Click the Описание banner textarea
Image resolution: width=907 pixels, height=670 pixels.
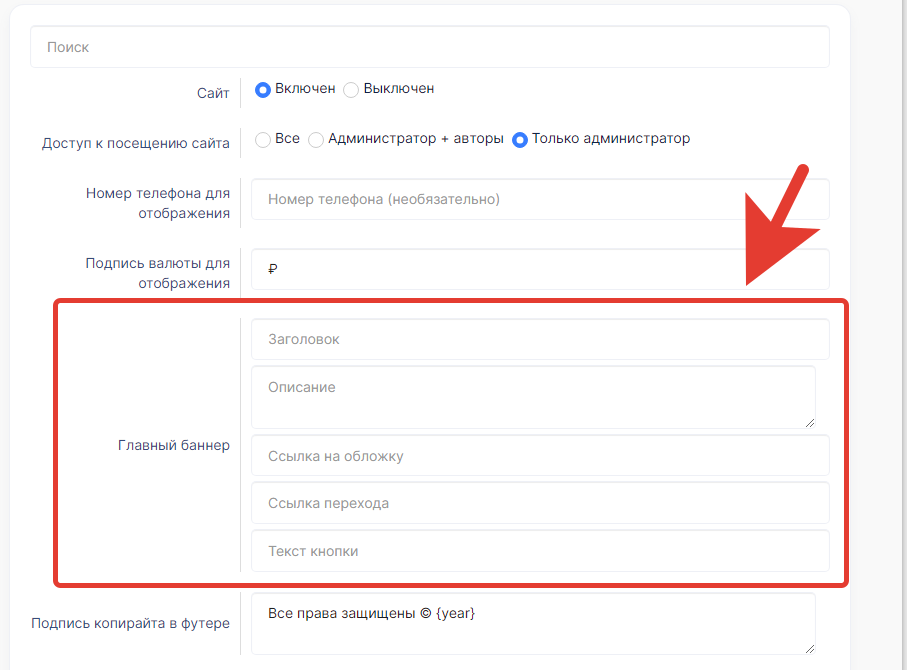coord(533,397)
